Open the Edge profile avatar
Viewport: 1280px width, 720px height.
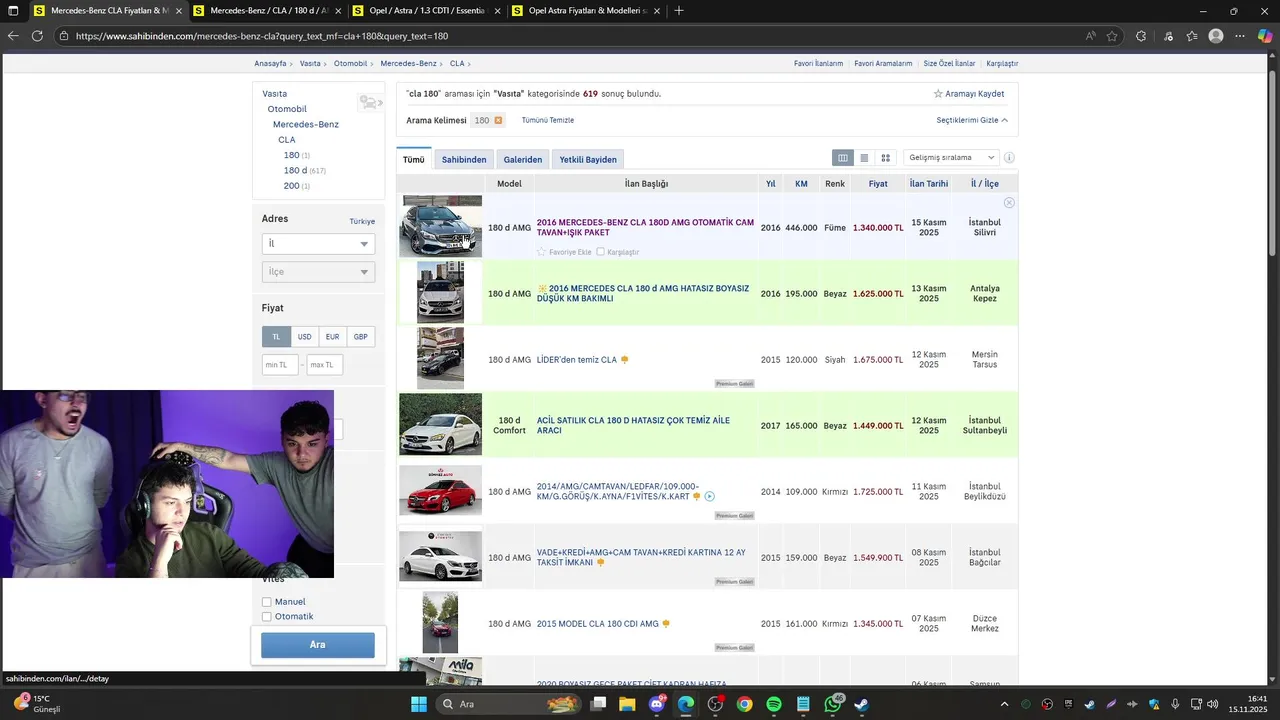tap(1216, 36)
